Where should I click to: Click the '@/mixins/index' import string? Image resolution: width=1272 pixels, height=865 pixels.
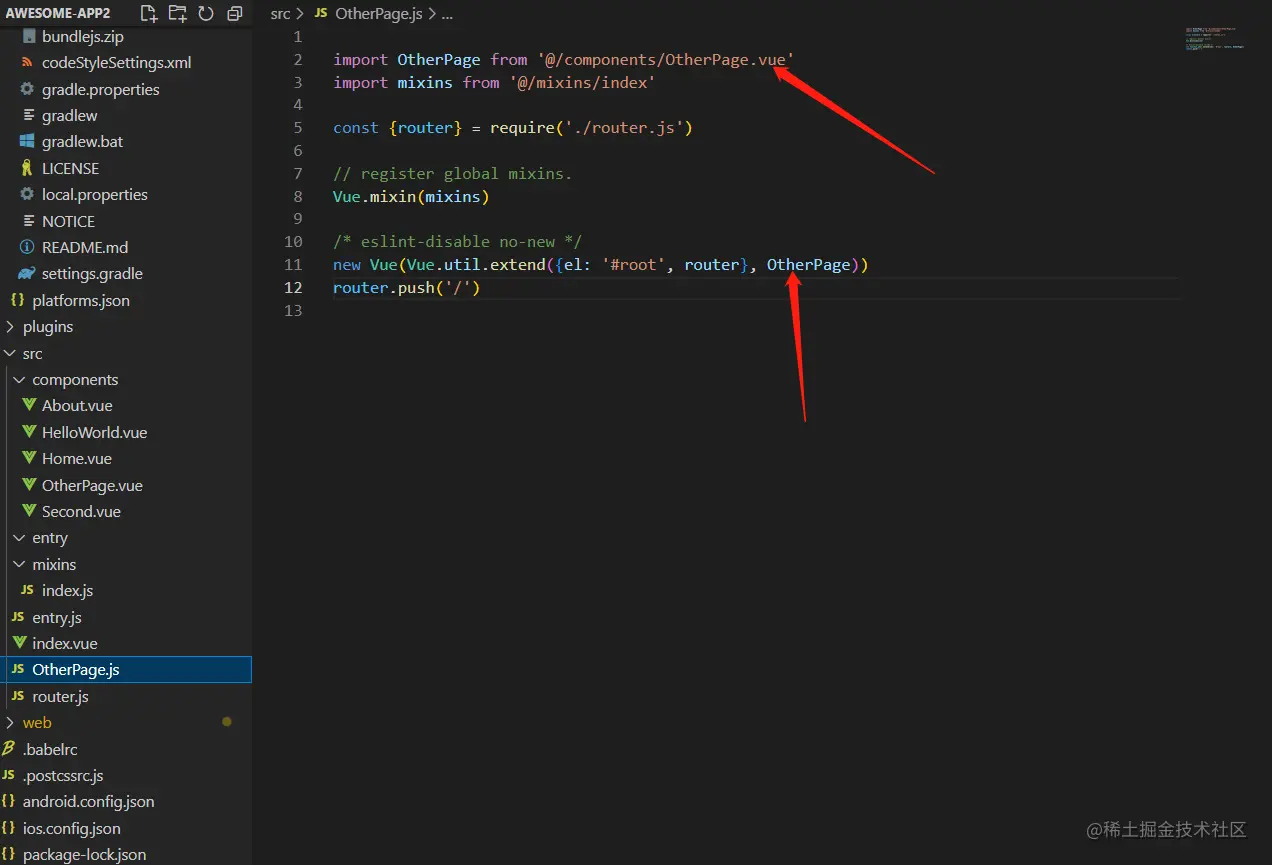click(582, 83)
